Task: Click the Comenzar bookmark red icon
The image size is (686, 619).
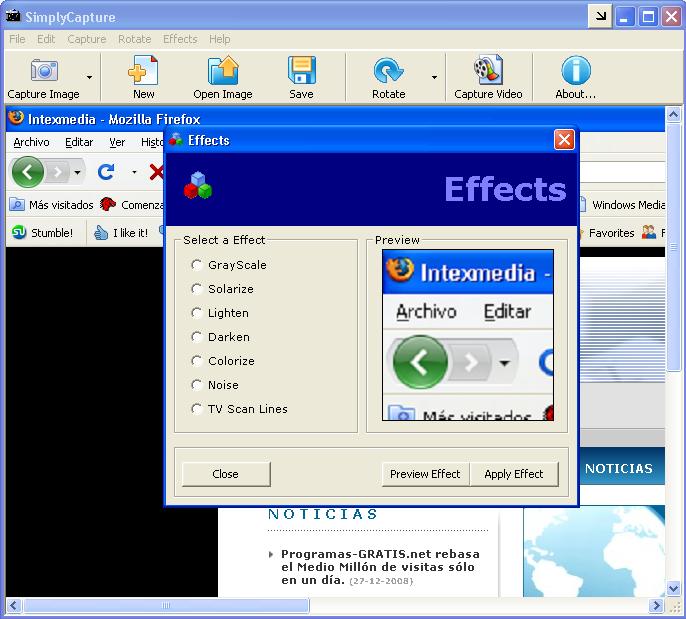Action: (x=108, y=204)
